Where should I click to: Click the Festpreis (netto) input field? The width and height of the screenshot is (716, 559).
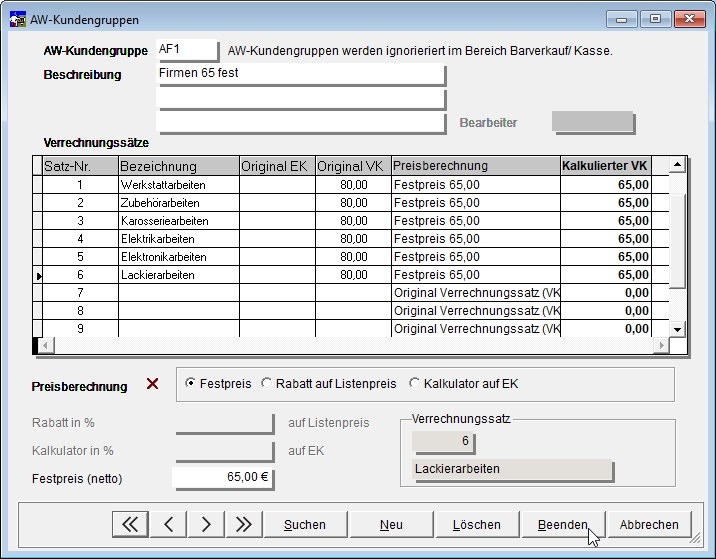click(223, 478)
